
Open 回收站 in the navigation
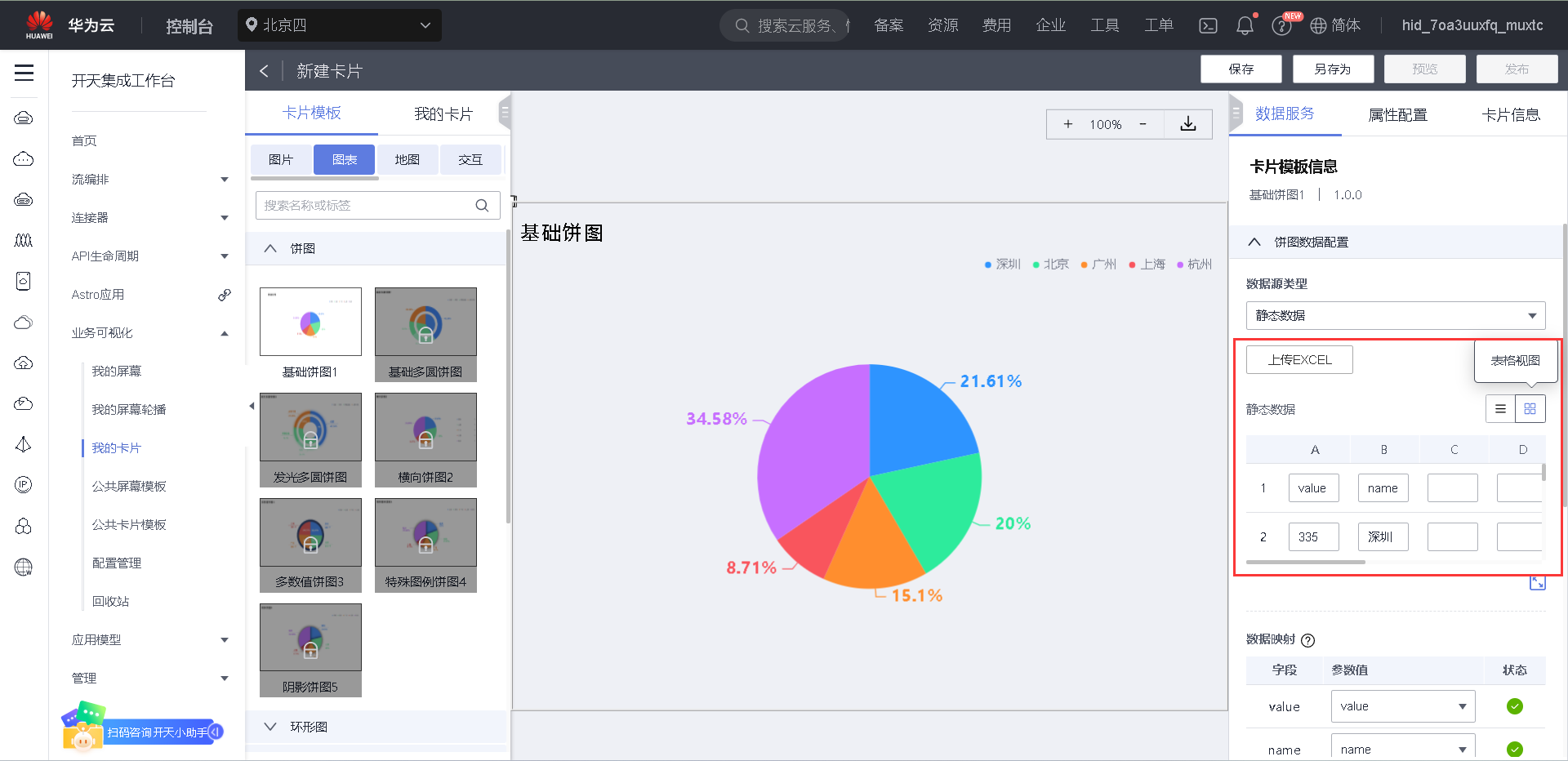coord(111,602)
